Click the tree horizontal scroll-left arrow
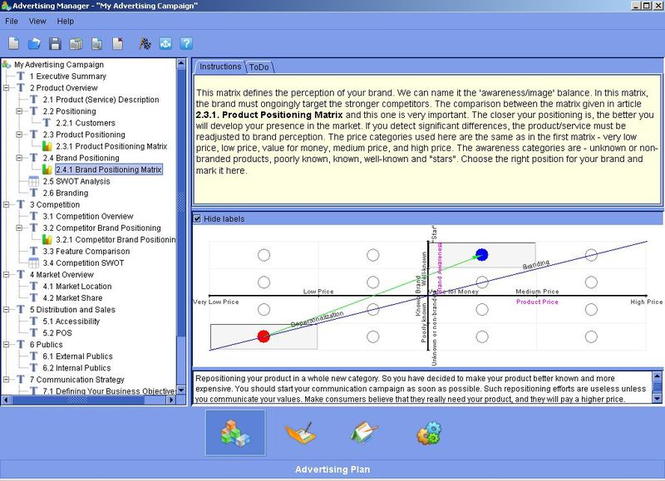665x481 pixels. pos(6,400)
